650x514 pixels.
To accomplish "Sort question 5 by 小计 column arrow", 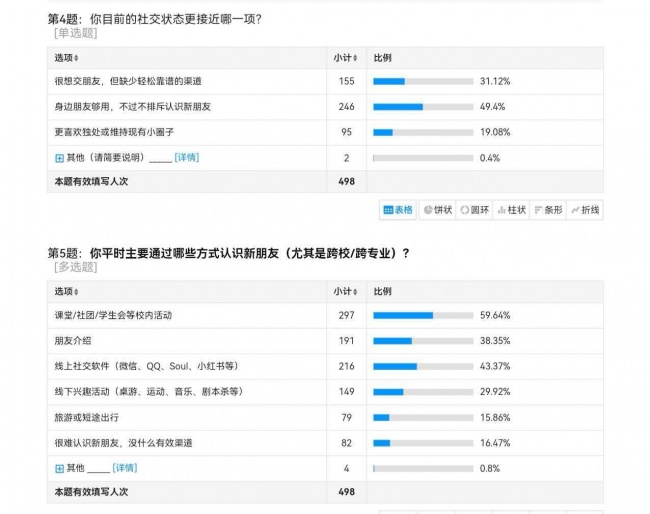I will pyautogui.click(x=355, y=292).
